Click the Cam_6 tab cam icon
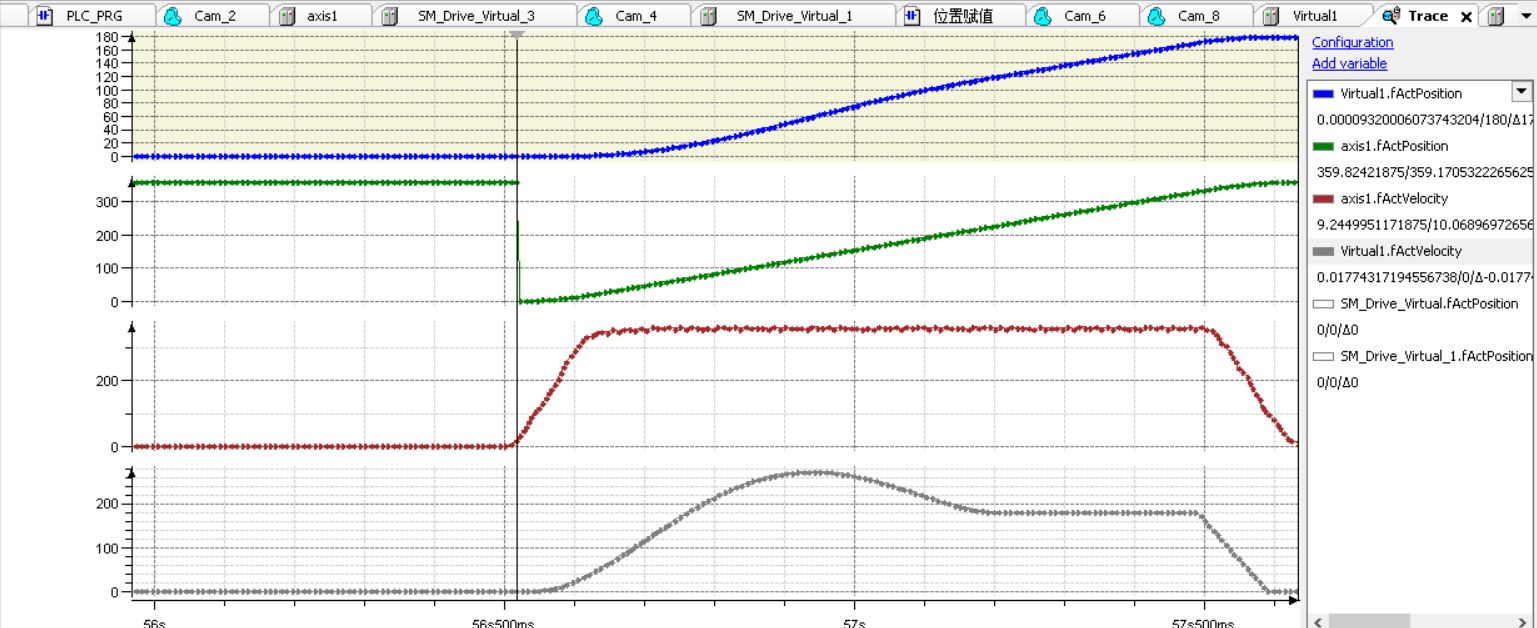This screenshot has height=628, width=1537. coord(1043,16)
